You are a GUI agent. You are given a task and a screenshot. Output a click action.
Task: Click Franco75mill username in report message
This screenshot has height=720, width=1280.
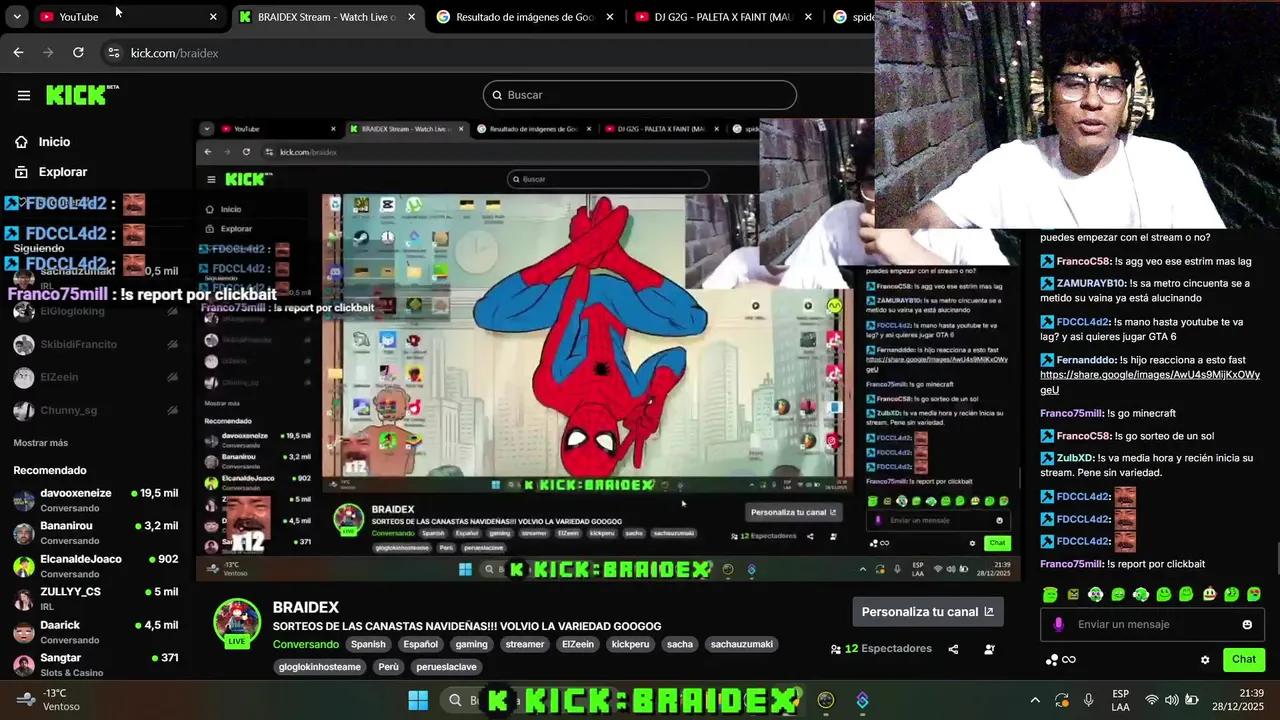click(1071, 564)
